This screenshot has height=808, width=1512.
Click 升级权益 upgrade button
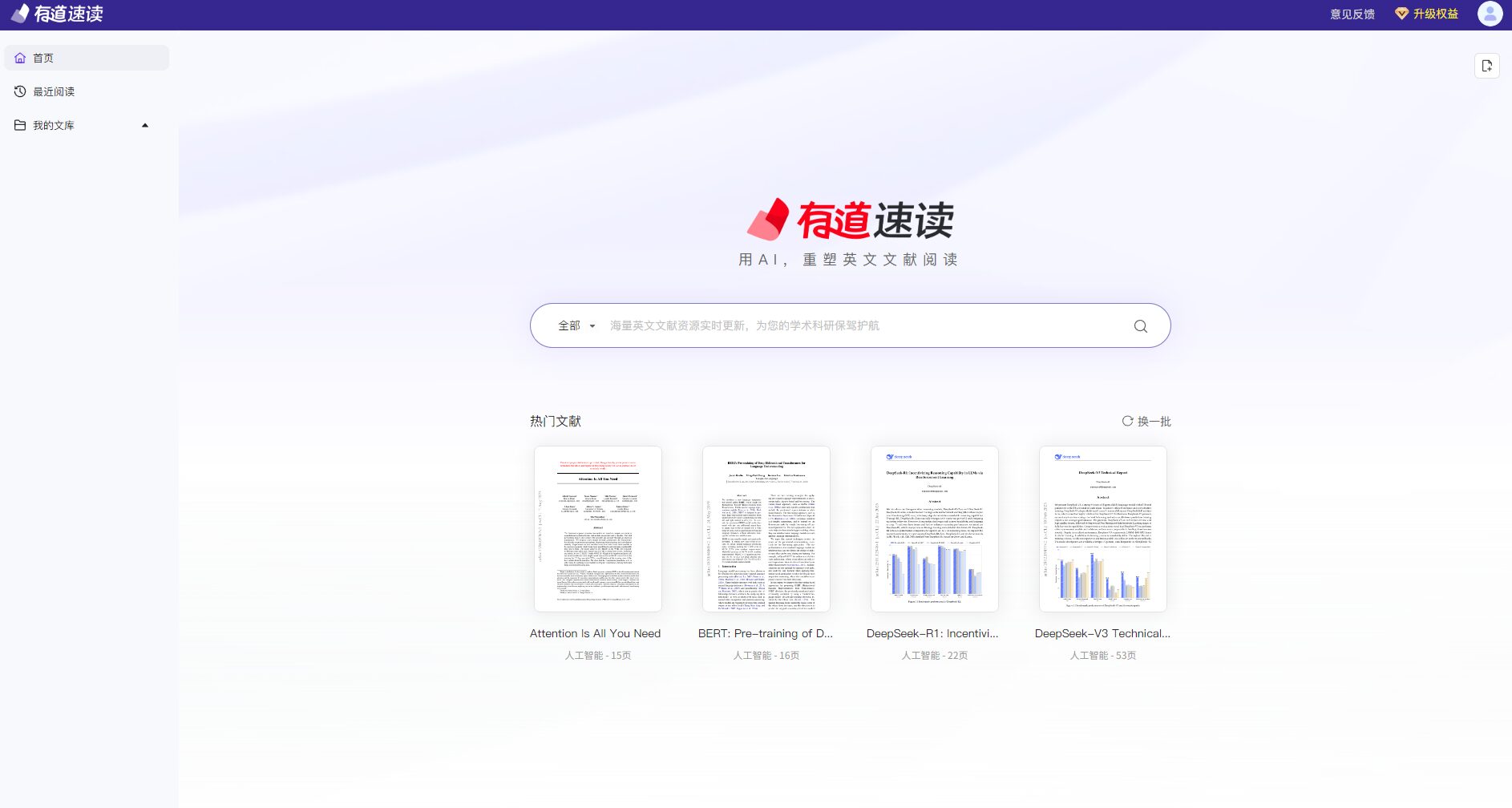coord(1435,14)
